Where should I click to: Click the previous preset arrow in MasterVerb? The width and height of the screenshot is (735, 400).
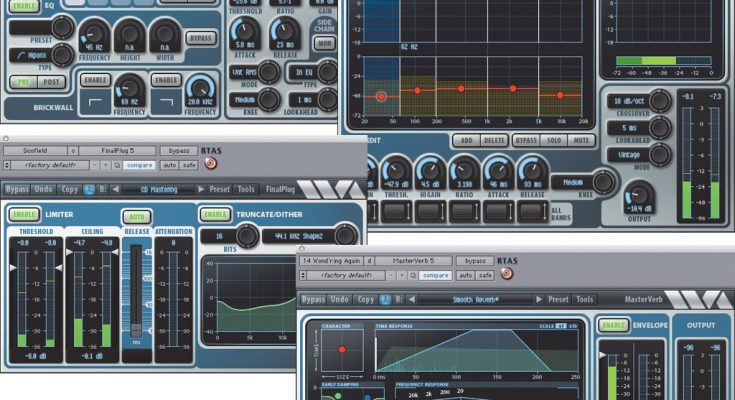click(x=410, y=298)
